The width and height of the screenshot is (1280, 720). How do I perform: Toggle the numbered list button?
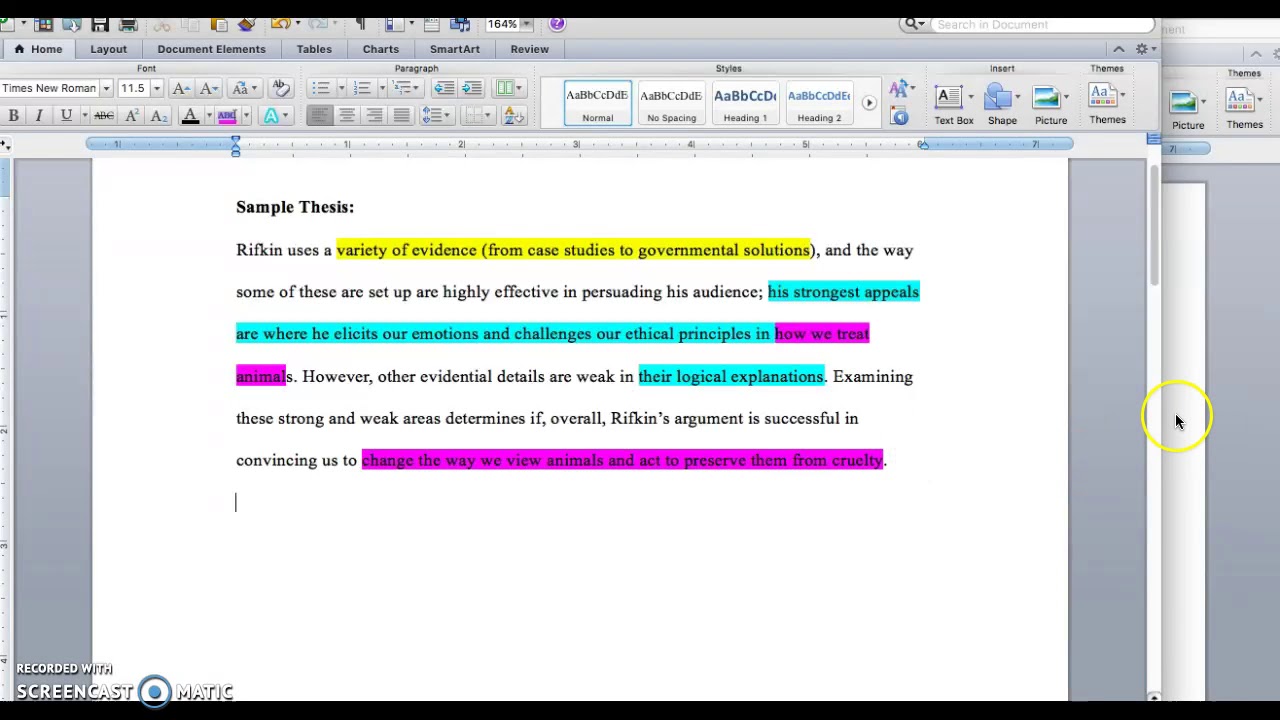(362, 88)
